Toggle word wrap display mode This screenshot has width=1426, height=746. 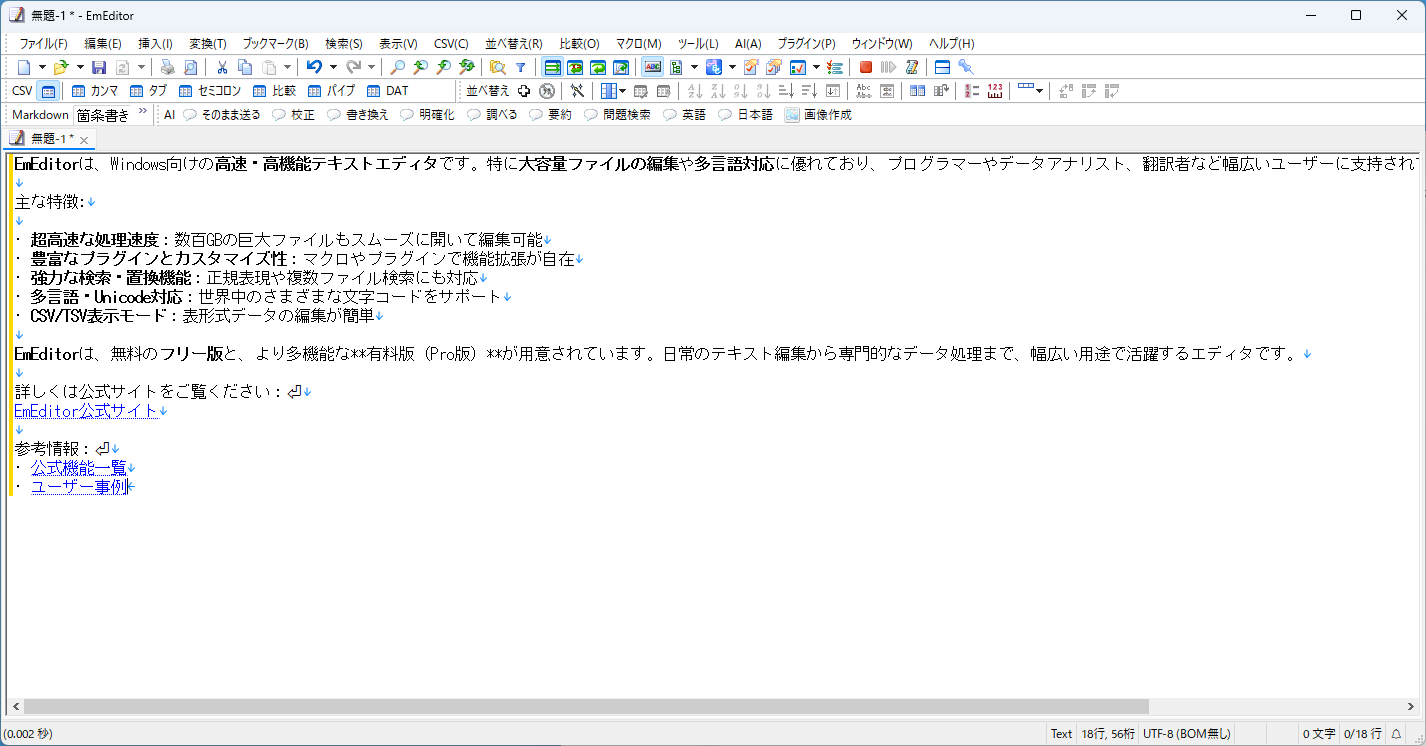(x=552, y=67)
